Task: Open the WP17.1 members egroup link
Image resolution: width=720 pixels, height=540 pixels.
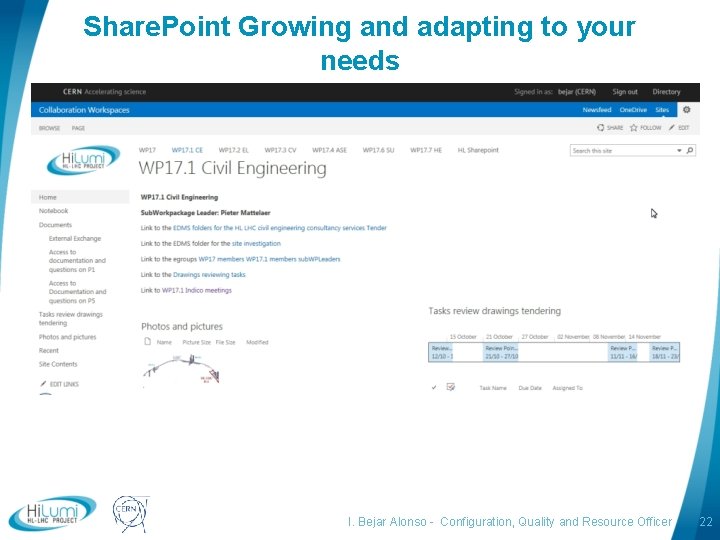Action: (x=271, y=259)
